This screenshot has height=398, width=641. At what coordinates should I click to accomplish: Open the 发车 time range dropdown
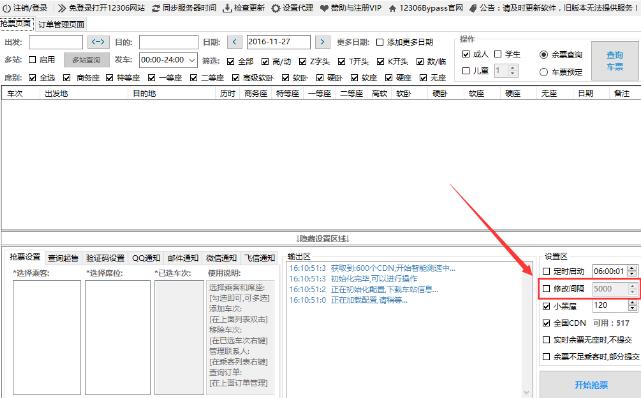pos(168,60)
